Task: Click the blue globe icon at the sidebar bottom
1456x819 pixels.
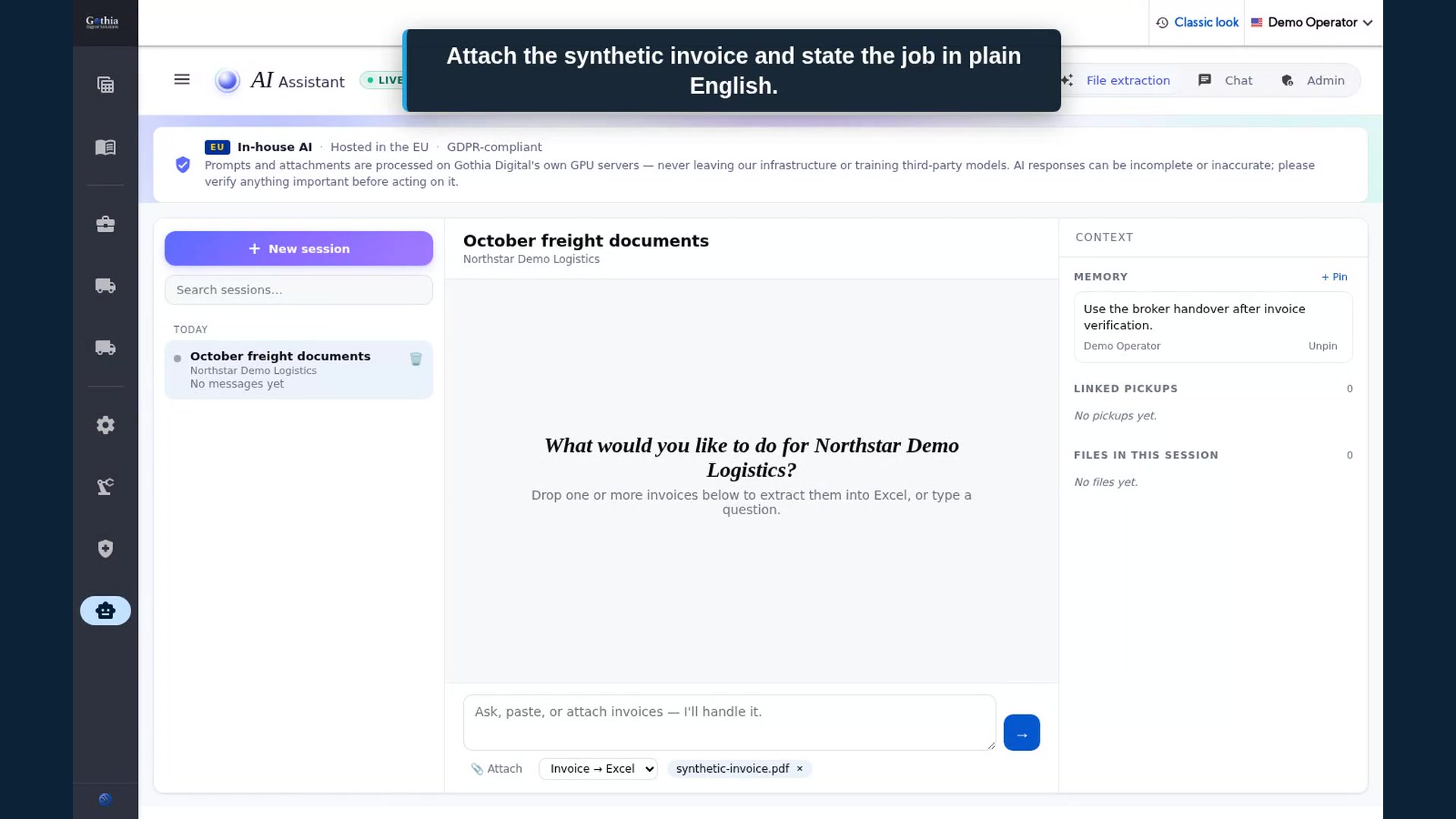Action: 105,799
